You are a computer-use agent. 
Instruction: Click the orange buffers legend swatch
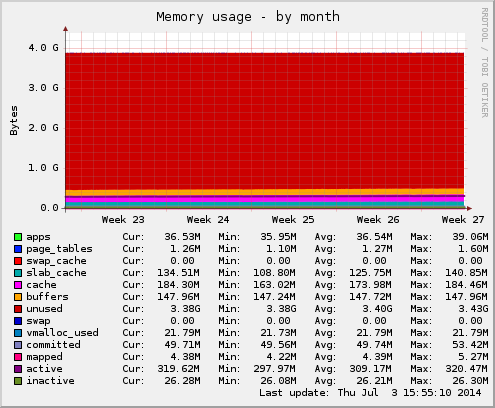pos(18,297)
